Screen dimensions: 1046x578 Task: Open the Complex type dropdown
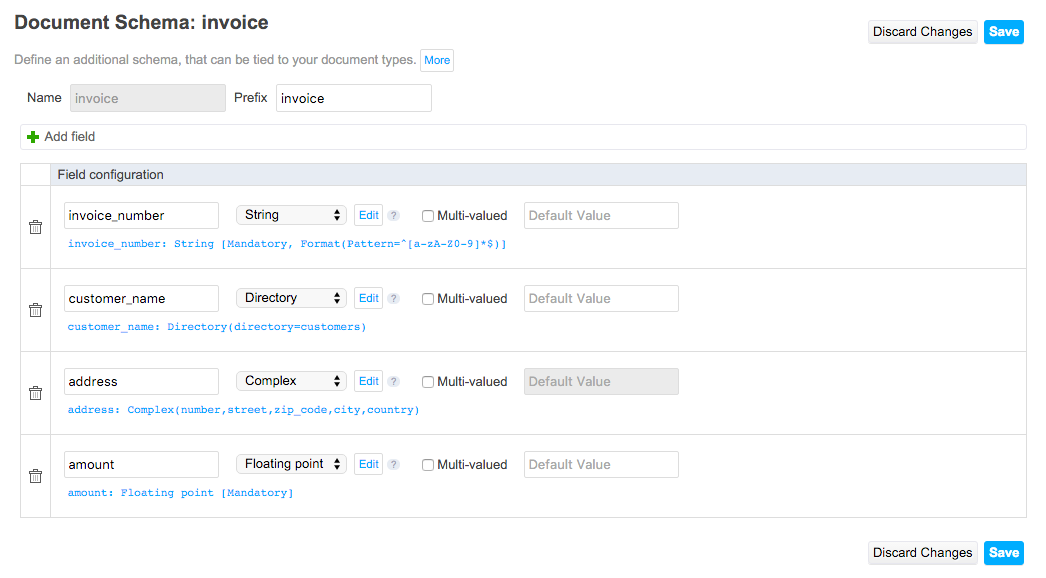[291, 380]
